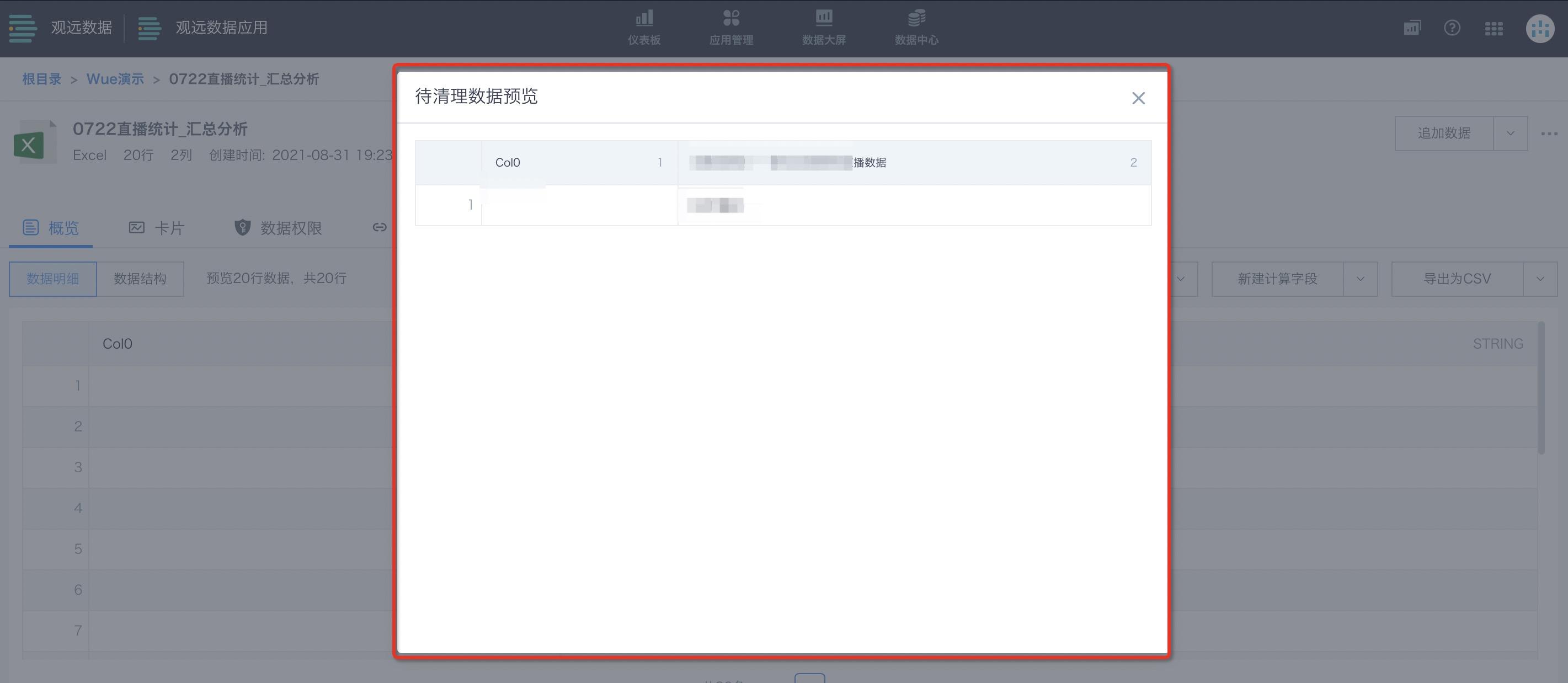Select the 数据明细 view toggle
Viewport: 1568px width, 683px height.
[x=53, y=279]
